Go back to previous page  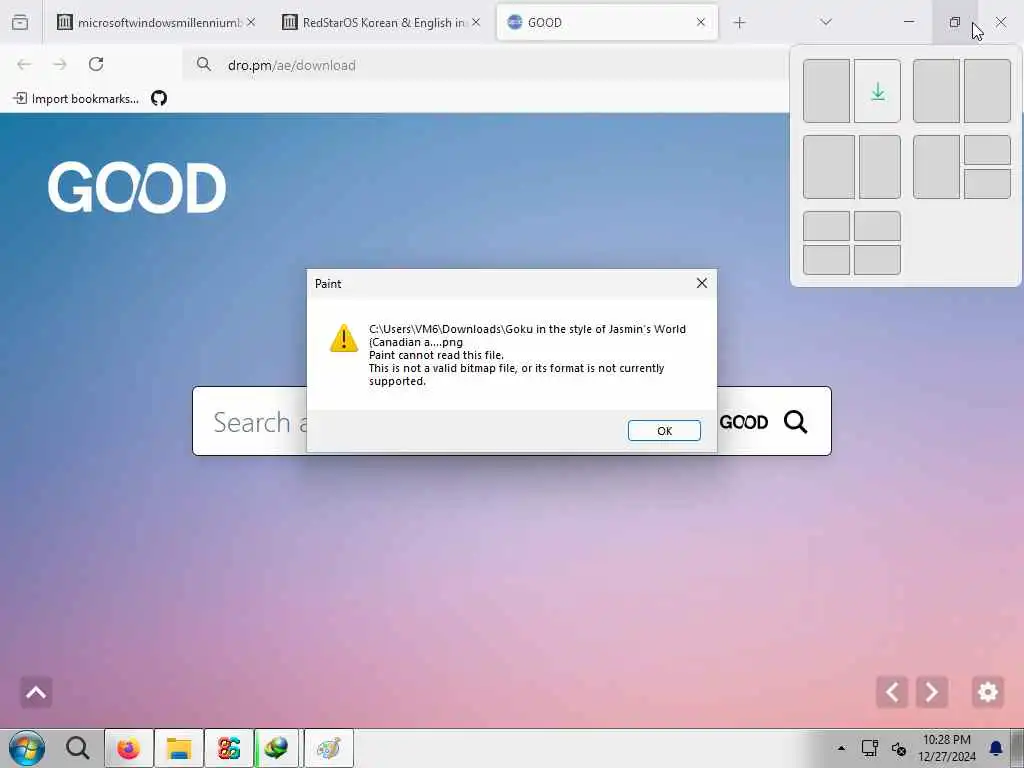click(24, 64)
